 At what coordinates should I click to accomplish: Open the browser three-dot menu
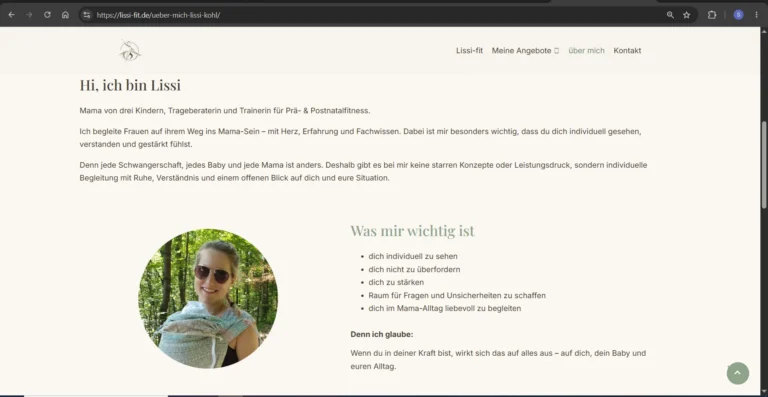756,15
